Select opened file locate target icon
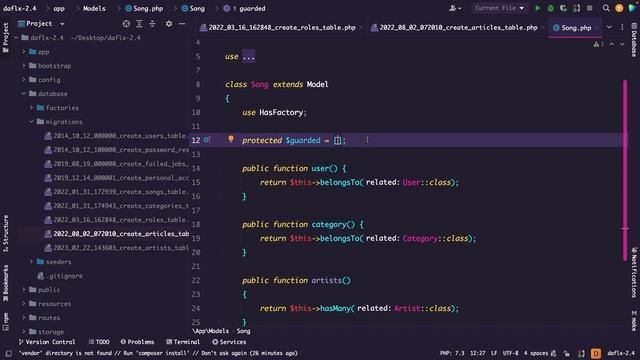 (126, 24)
